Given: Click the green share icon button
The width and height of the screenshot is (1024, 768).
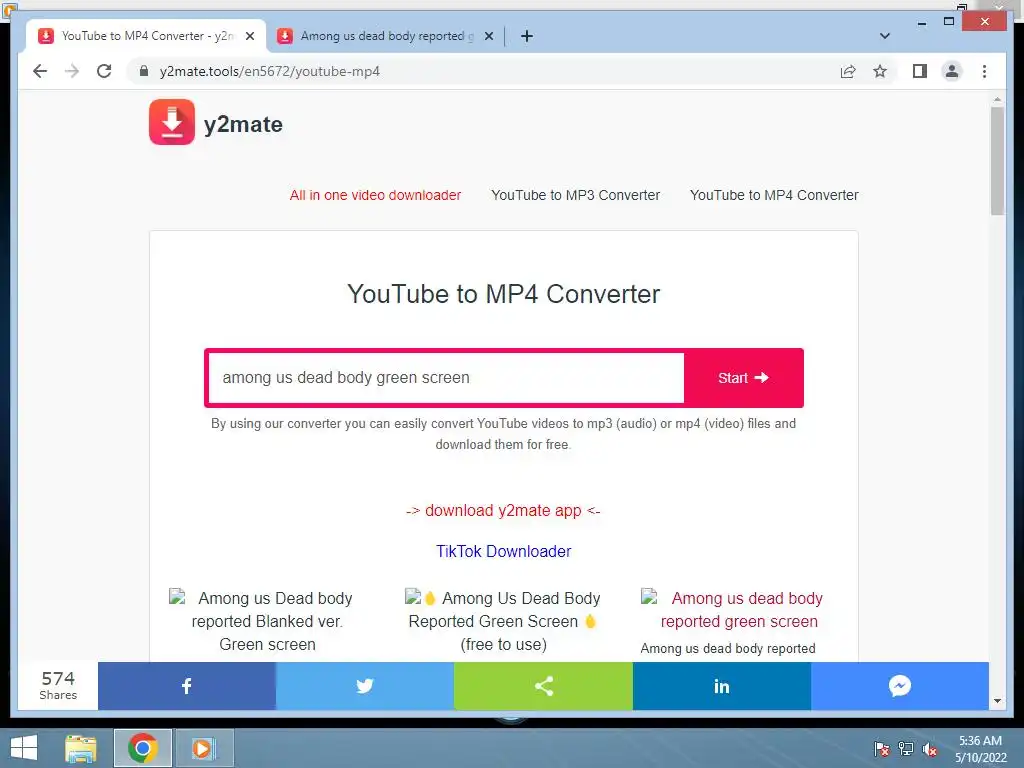Looking at the screenshot, I should pos(543,686).
